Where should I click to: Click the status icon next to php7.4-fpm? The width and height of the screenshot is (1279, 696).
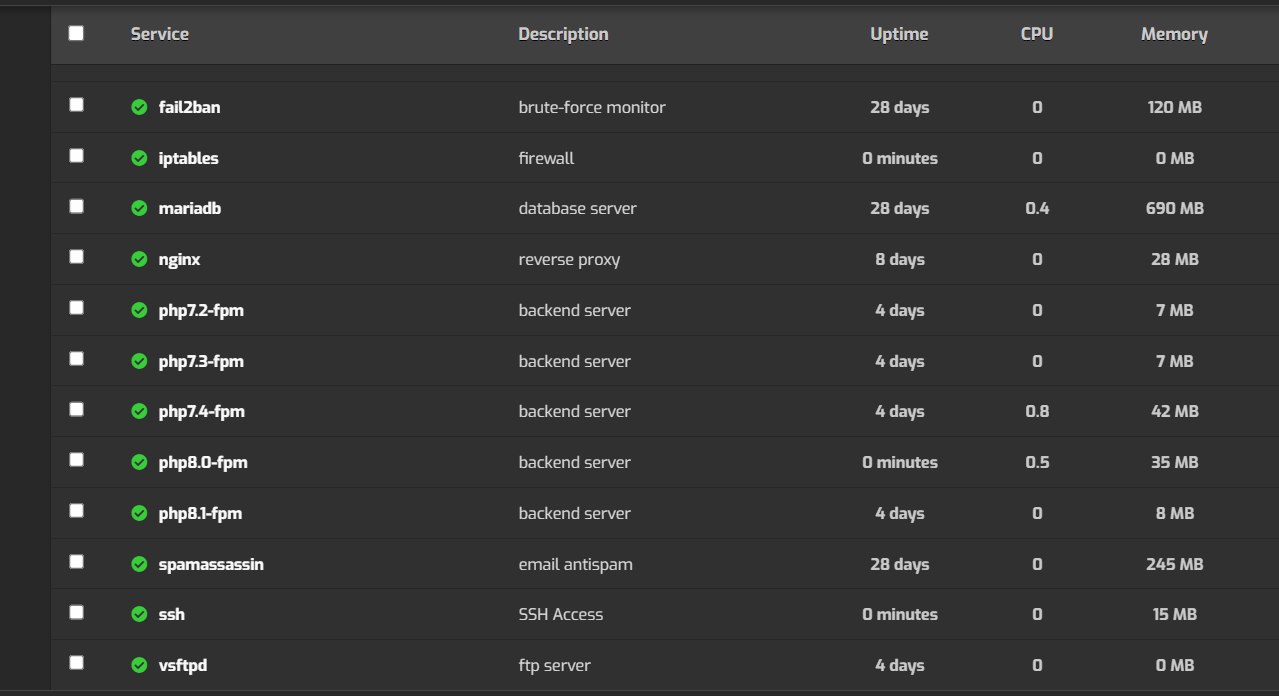(139, 411)
